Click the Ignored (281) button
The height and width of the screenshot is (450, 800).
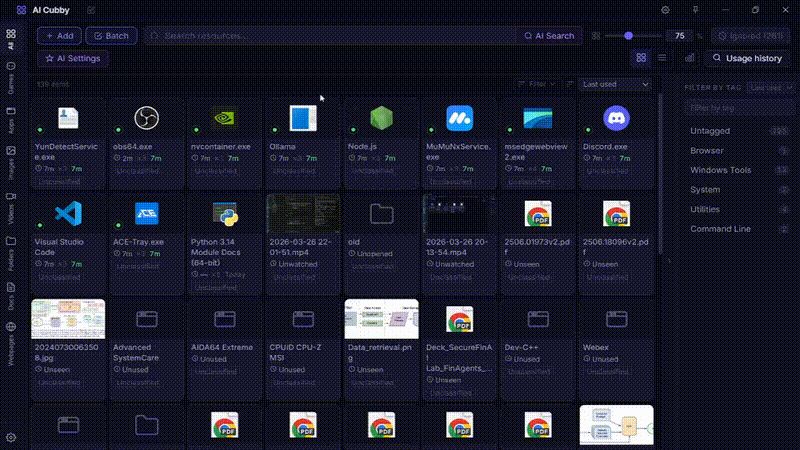point(751,36)
